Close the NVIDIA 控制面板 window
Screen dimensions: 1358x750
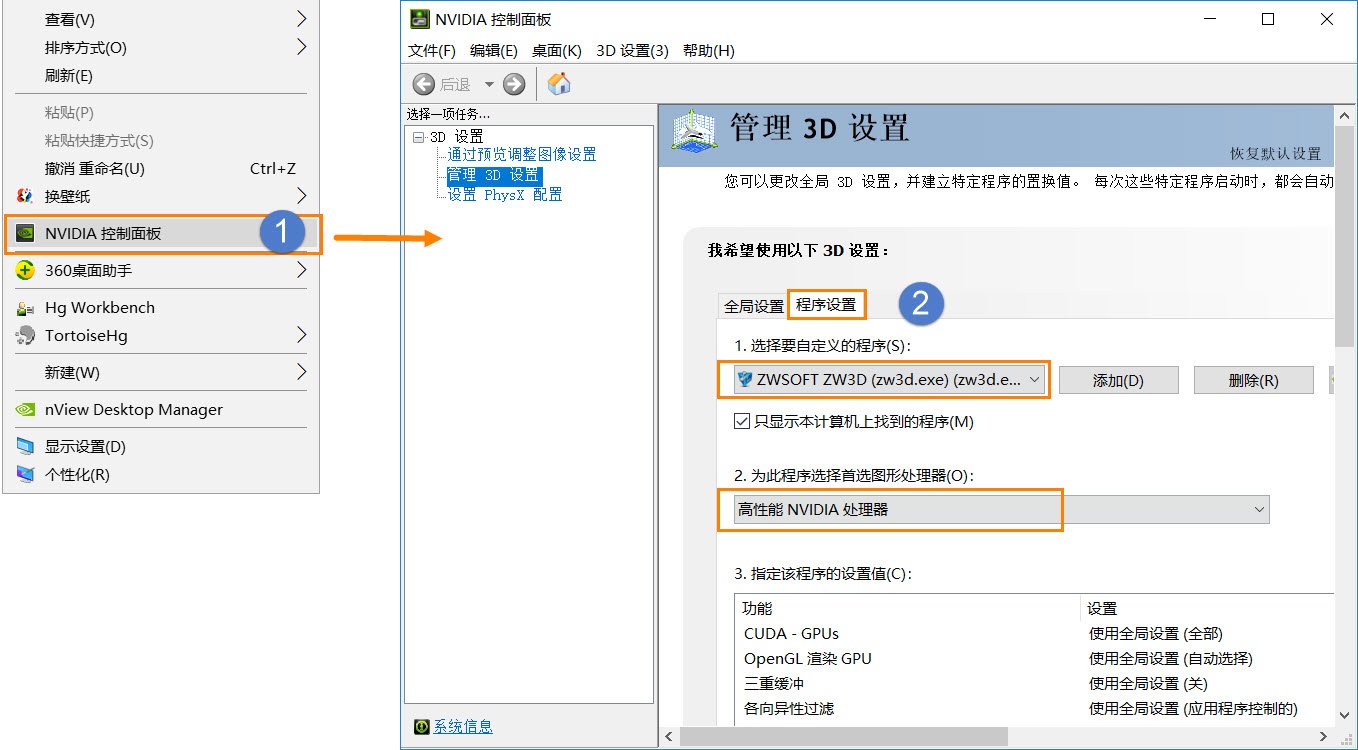pyautogui.click(x=1327, y=19)
